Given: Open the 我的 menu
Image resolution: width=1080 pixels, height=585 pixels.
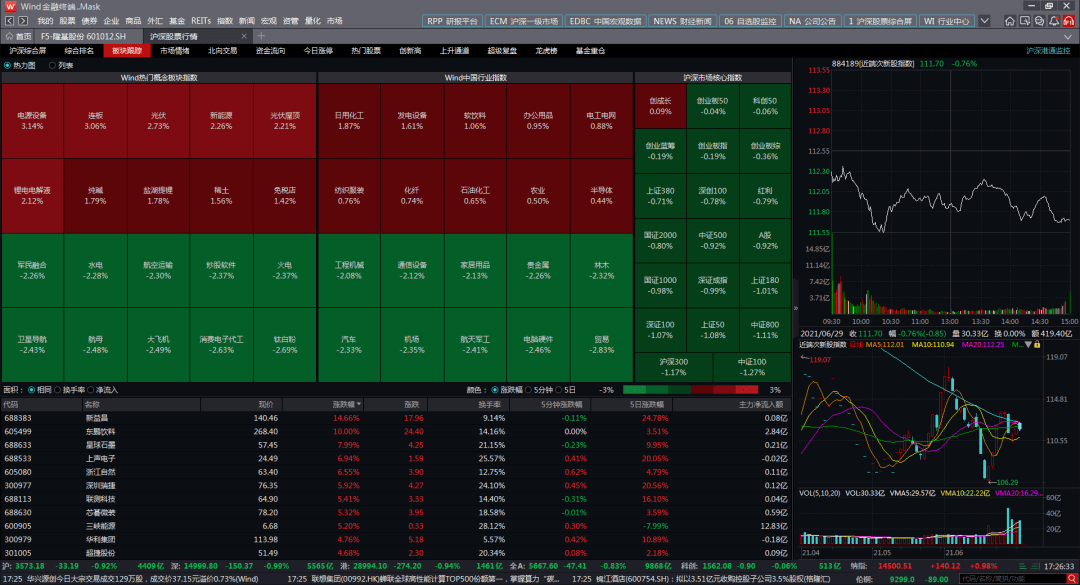Looking at the screenshot, I should coord(45,21).
